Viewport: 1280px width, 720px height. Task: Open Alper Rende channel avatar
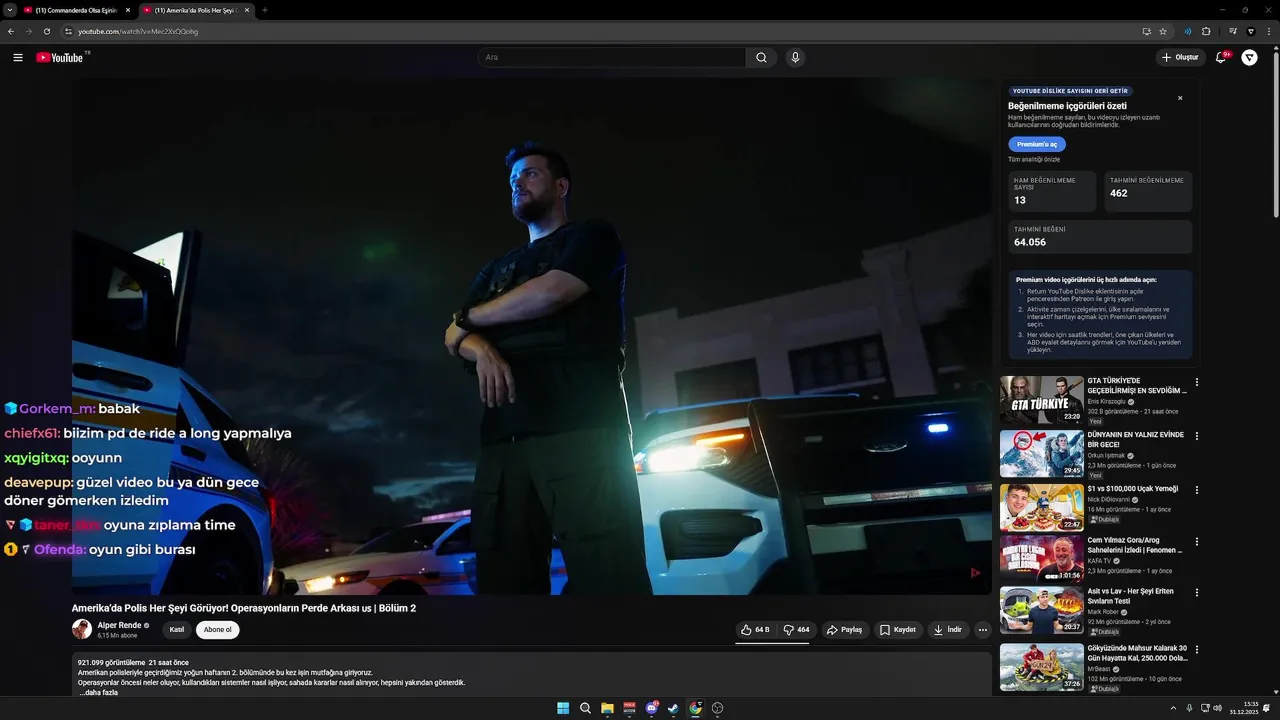tap(81, 629)
